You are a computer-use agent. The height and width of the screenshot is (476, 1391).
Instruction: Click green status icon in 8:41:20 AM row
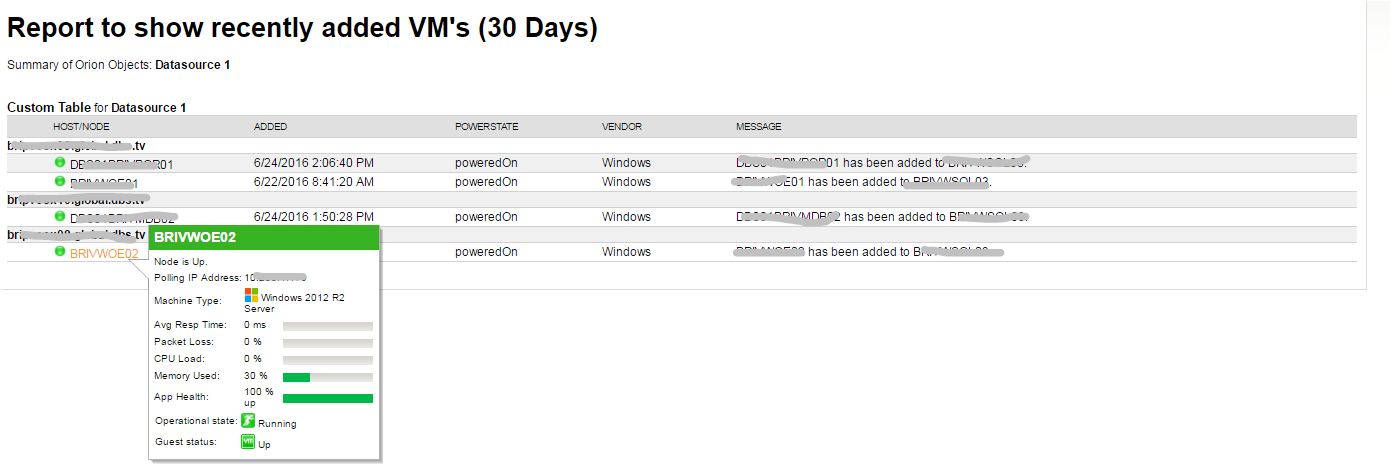(x=59, y=181)
